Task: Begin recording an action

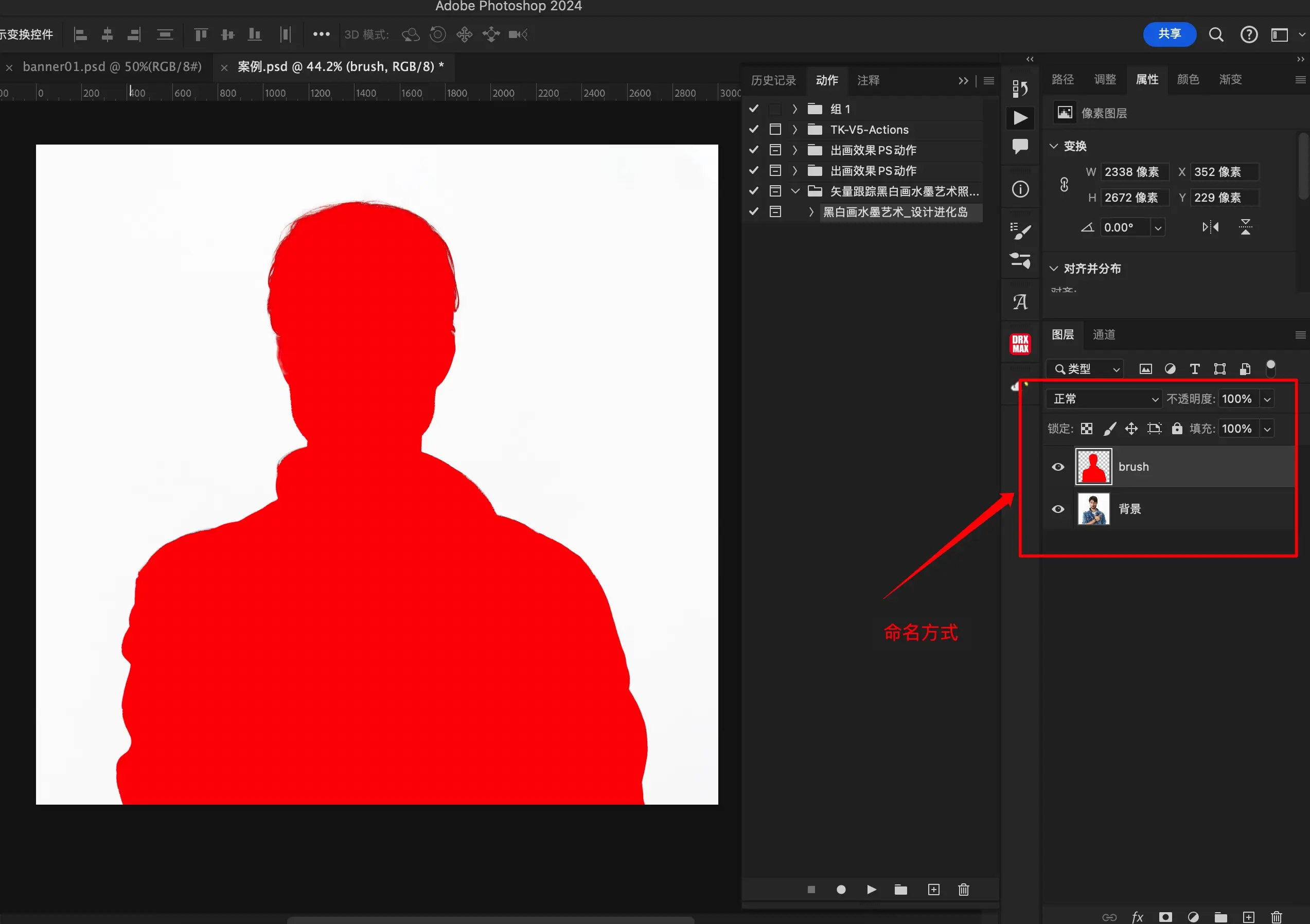Action: click(x=841, y=890)
